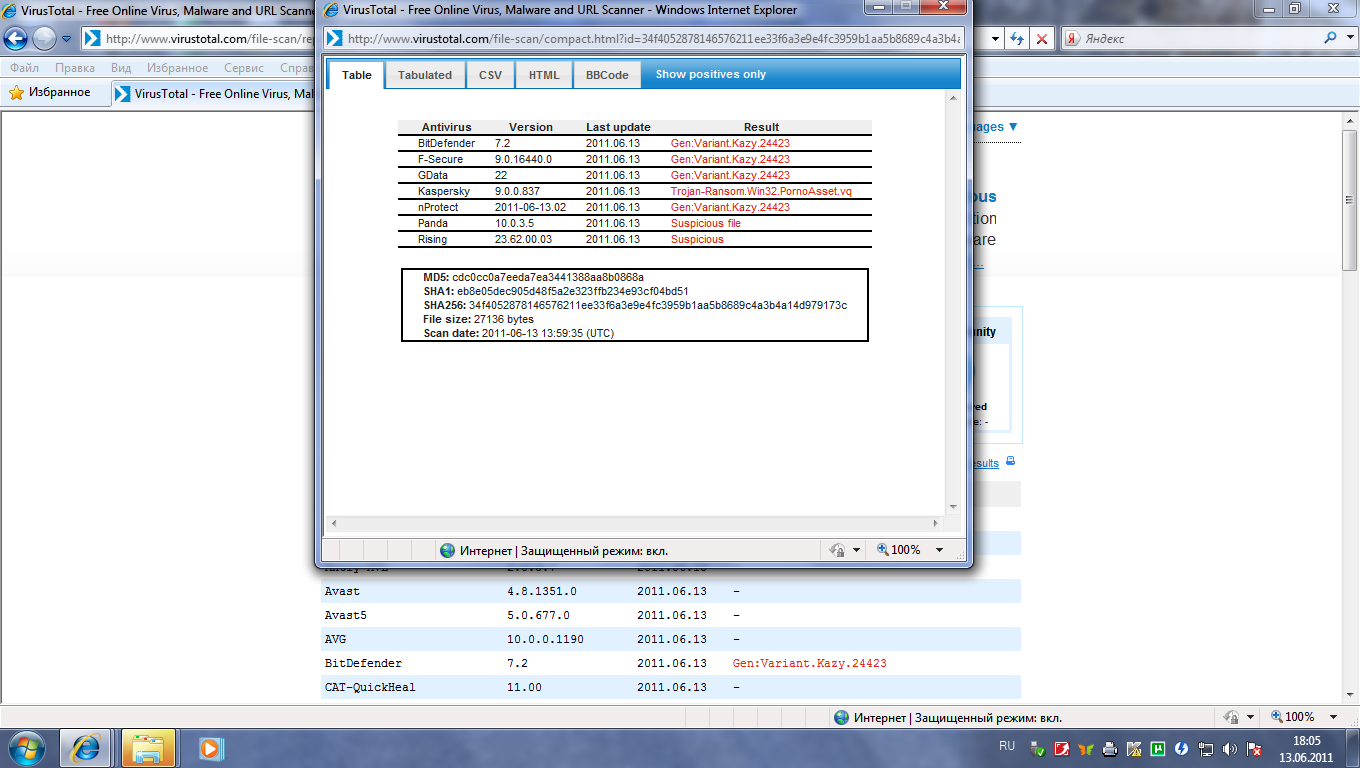The height and width of the screenshot is (768, 1360).
Task: Click the BitDefender result Gen:Variant.Kazy.24423 in popup table
Action: pos(730,143)
